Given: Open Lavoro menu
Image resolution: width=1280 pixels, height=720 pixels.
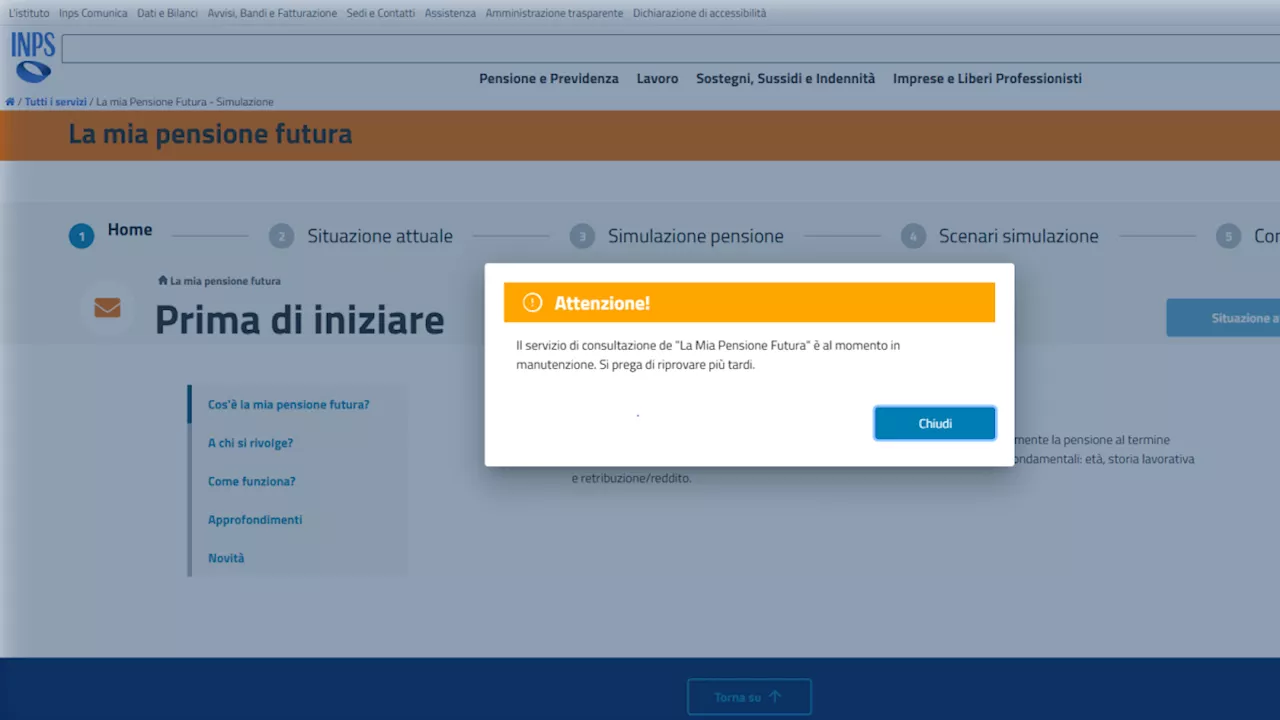Looking at the screenshot, I should pos(657,78).
